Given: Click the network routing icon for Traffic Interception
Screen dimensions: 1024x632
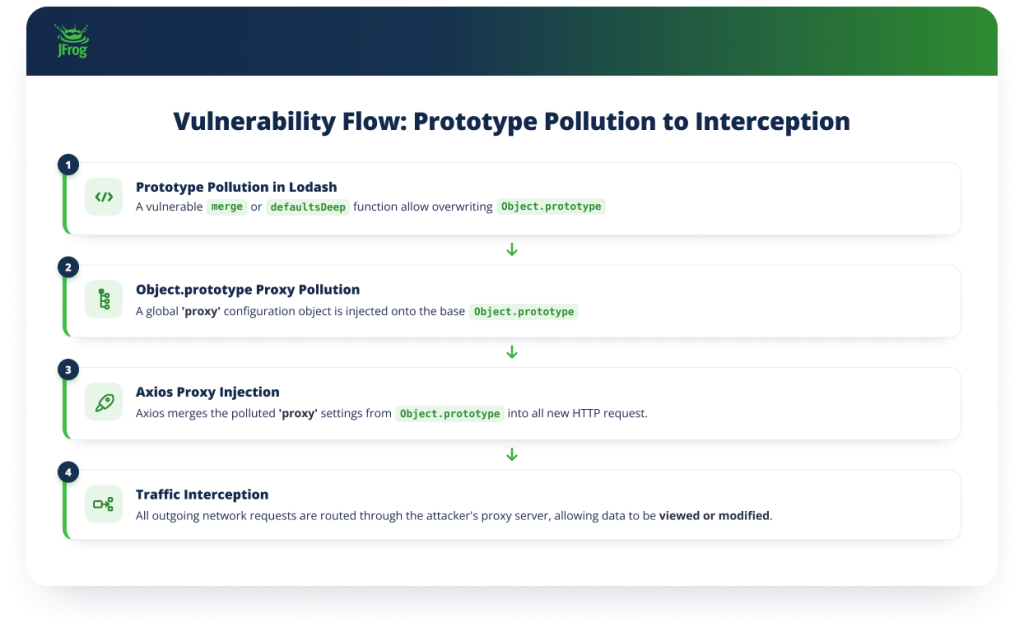Looking at the screenshot, I should 104,504.
